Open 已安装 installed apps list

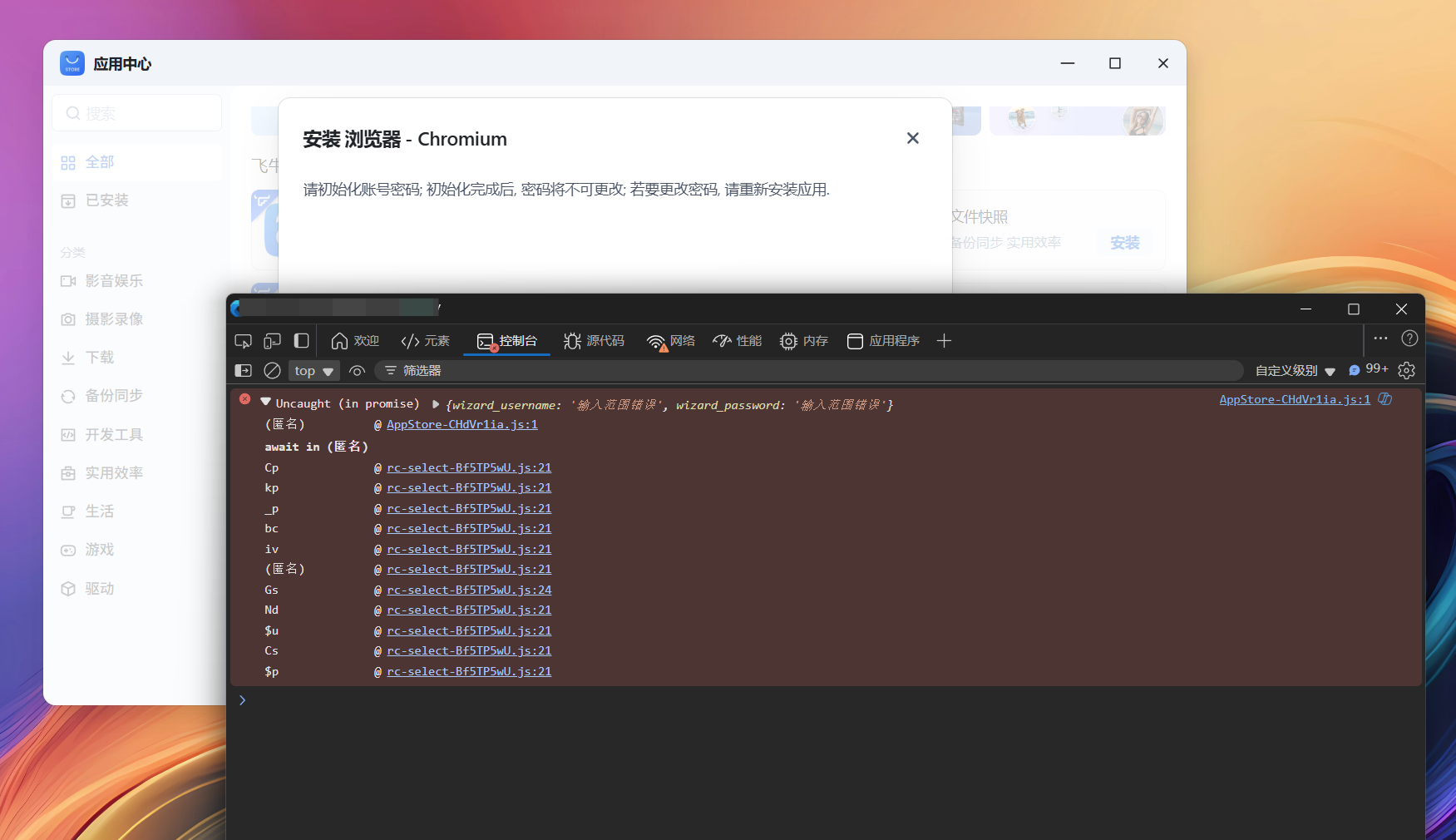click(x=137, y=200)
